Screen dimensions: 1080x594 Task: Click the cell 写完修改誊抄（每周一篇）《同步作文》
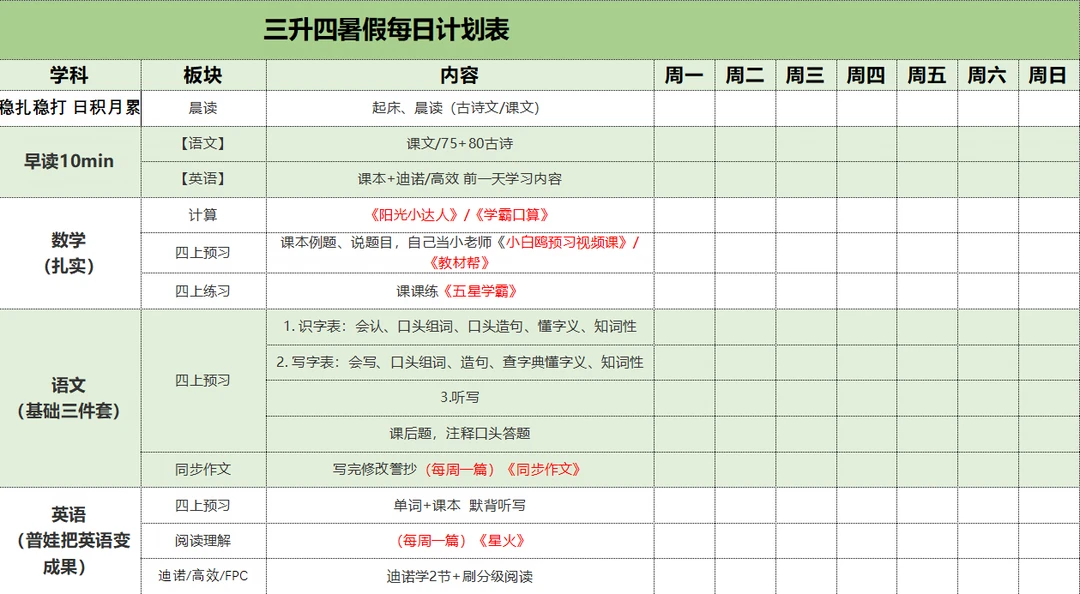[460, 469]
